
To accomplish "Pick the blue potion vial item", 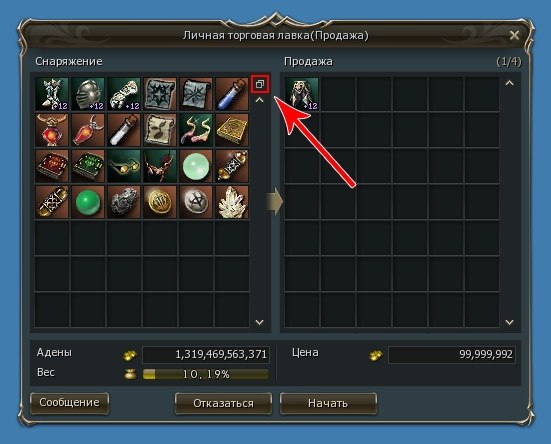I will tap(232, 94).
